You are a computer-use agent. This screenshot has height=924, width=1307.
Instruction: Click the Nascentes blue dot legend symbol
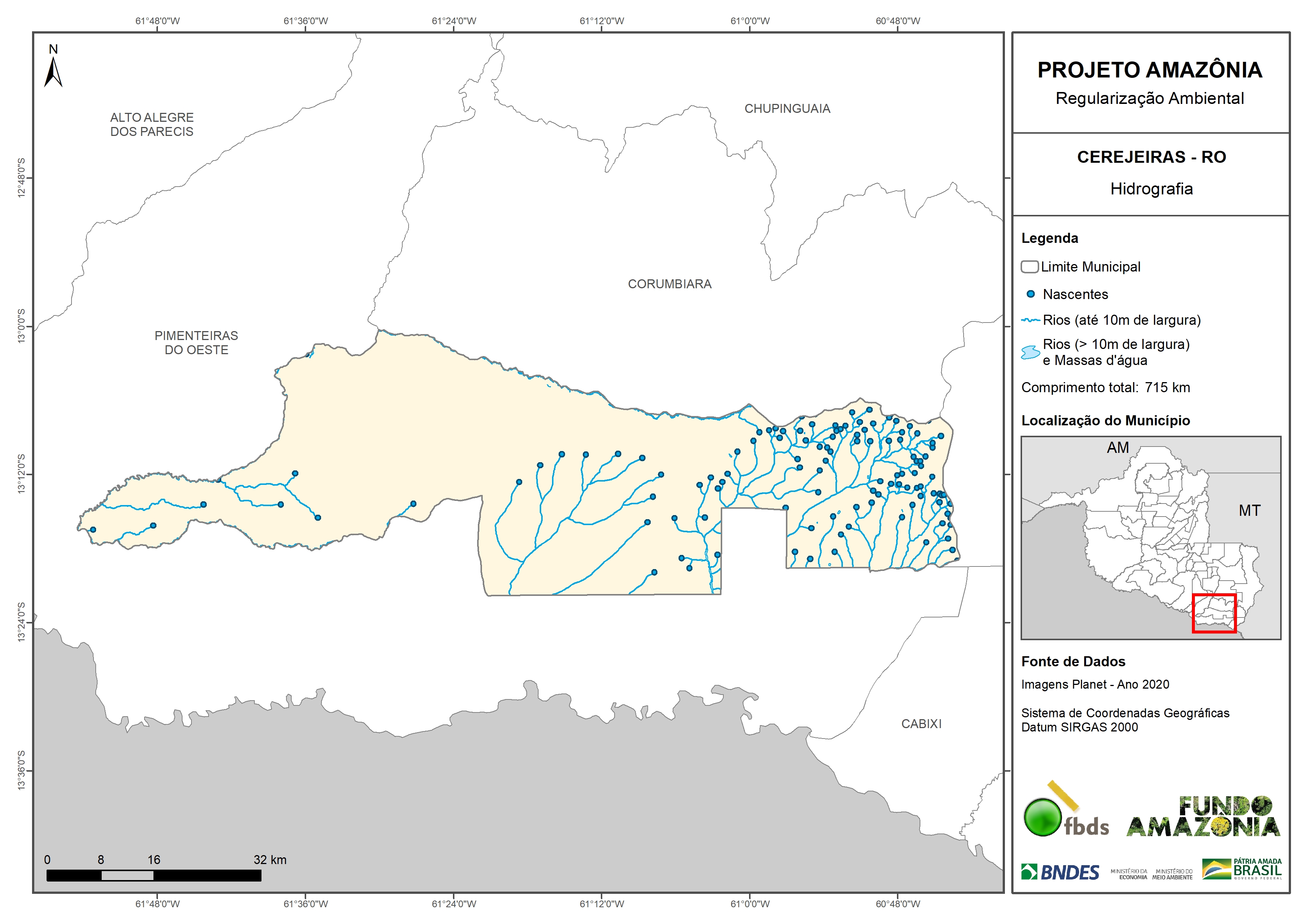[x=1030, y=294]
